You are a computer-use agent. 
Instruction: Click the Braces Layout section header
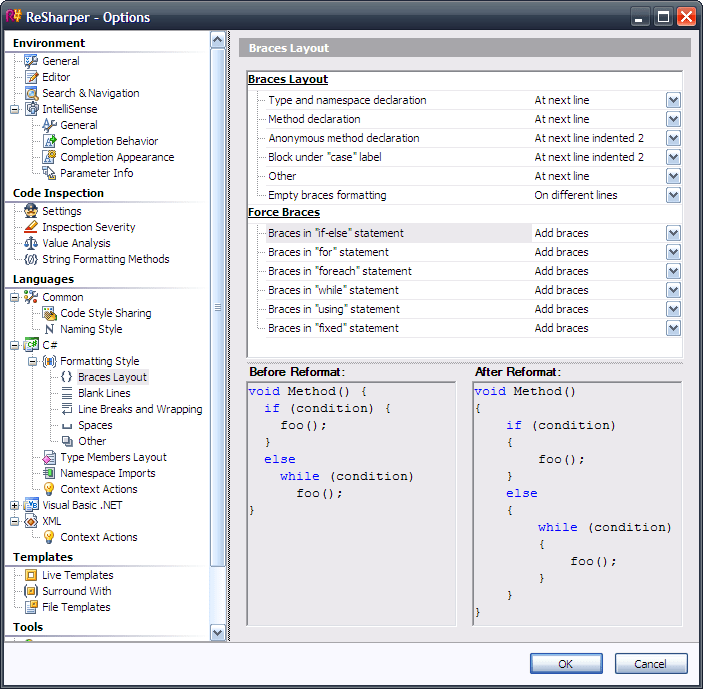(x=288, y=79)
